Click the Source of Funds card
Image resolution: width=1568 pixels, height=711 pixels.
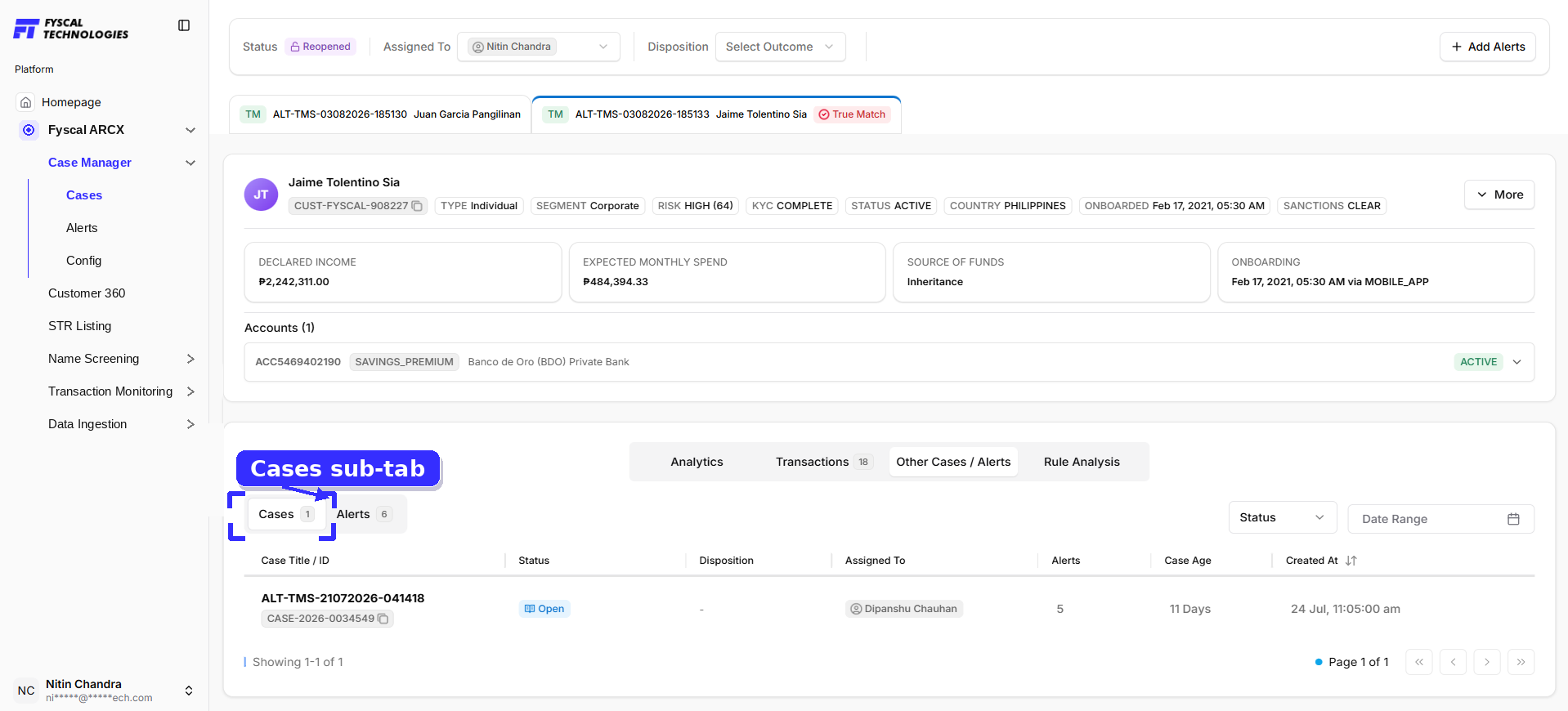point(1051,272)
